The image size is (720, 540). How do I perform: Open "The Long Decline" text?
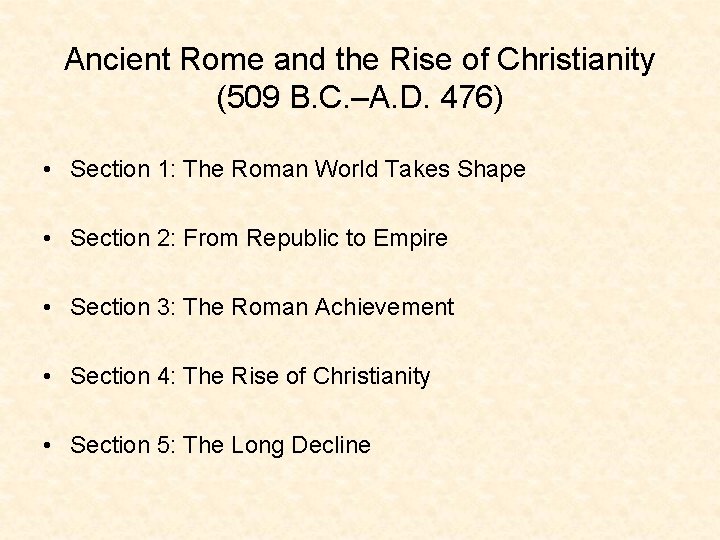(276, 445)
